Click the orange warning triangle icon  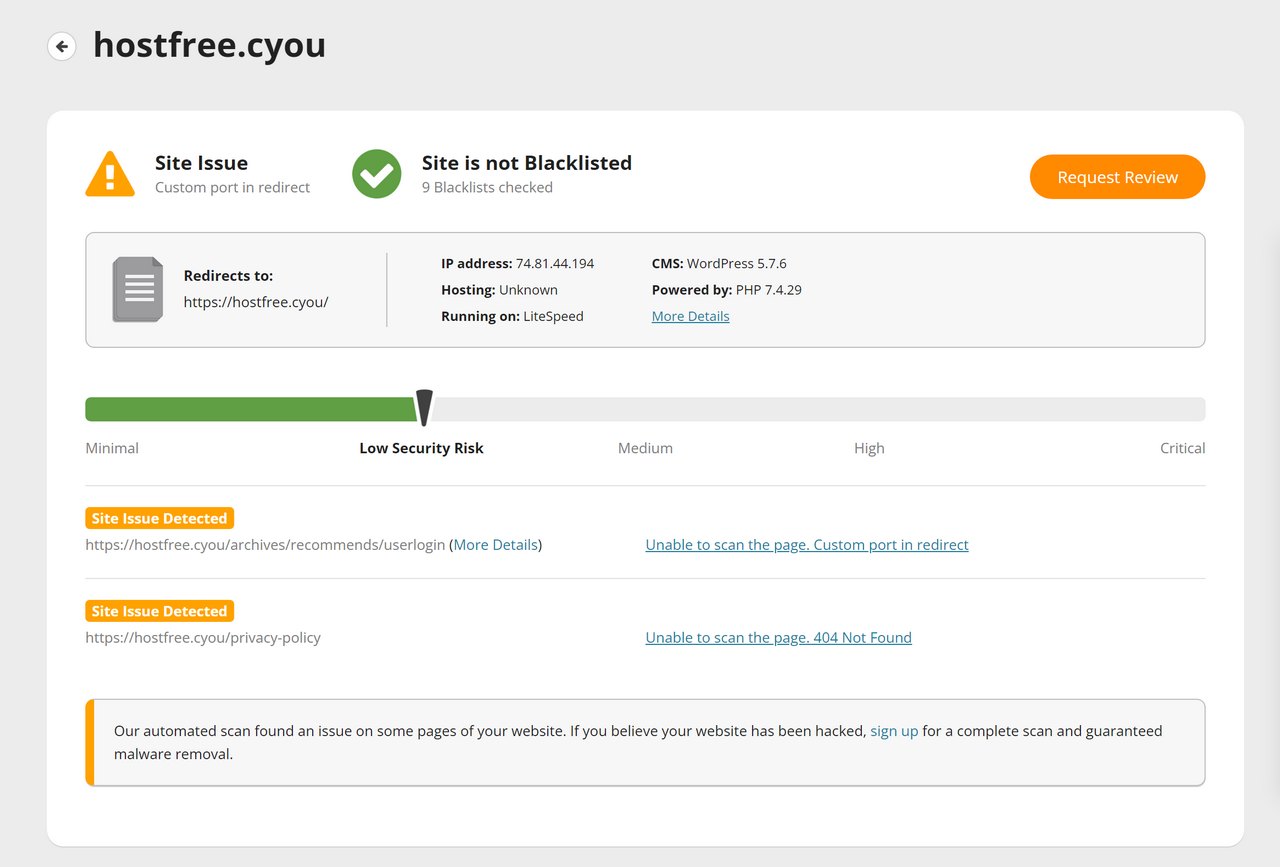pos(110,174)
